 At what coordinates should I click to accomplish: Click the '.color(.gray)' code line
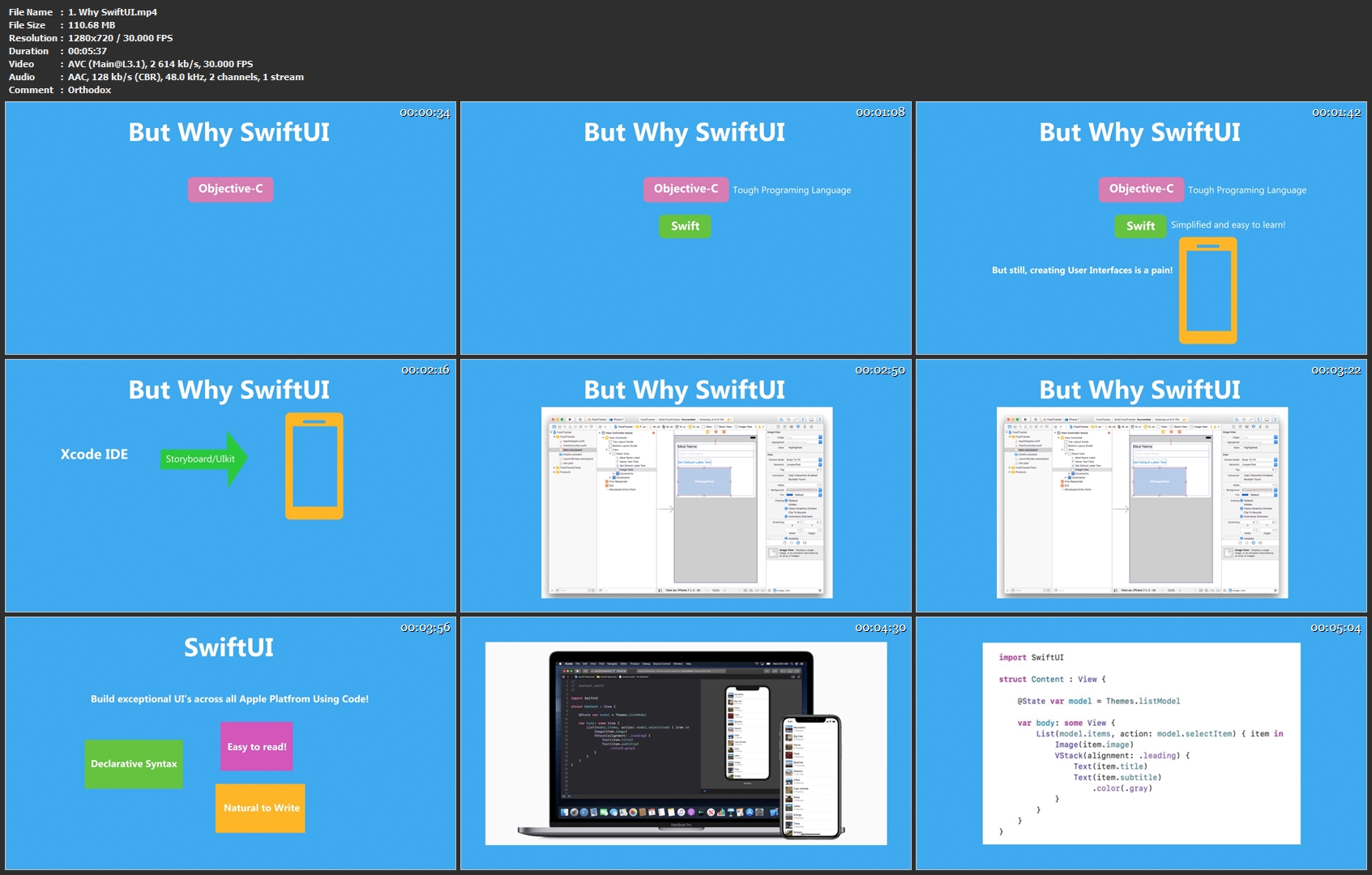click(1122, 788)
